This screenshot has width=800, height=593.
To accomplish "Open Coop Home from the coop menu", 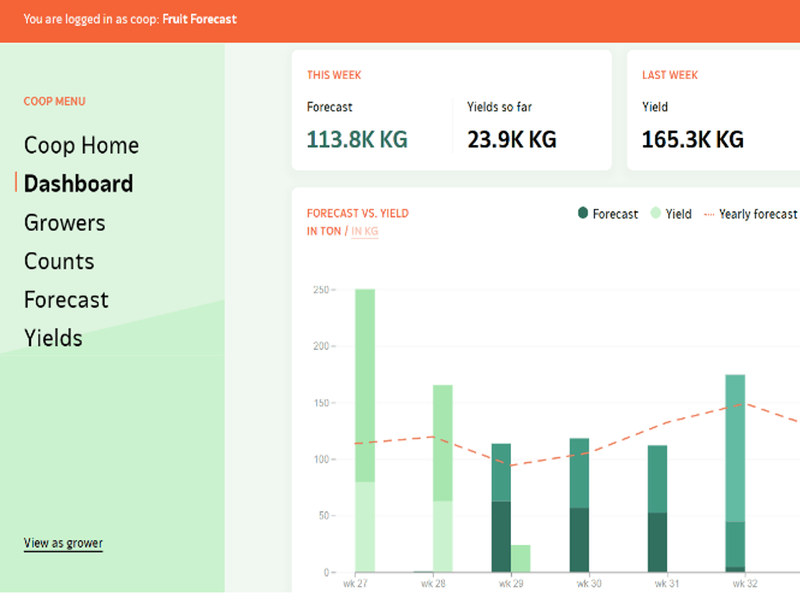I will click(81, 145).
